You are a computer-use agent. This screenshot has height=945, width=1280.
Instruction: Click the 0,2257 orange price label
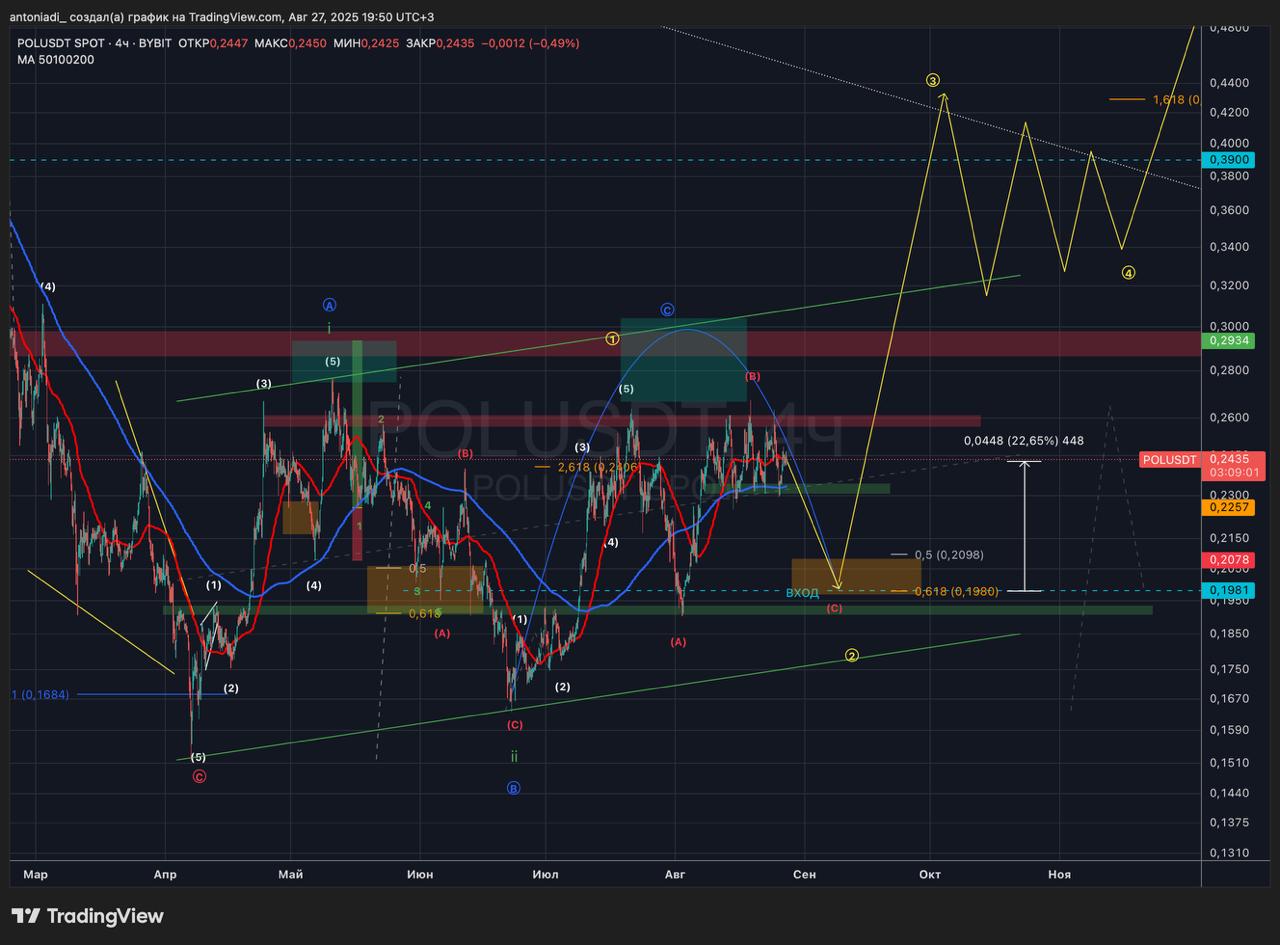pyautogui.click(x=1230, y=508)
